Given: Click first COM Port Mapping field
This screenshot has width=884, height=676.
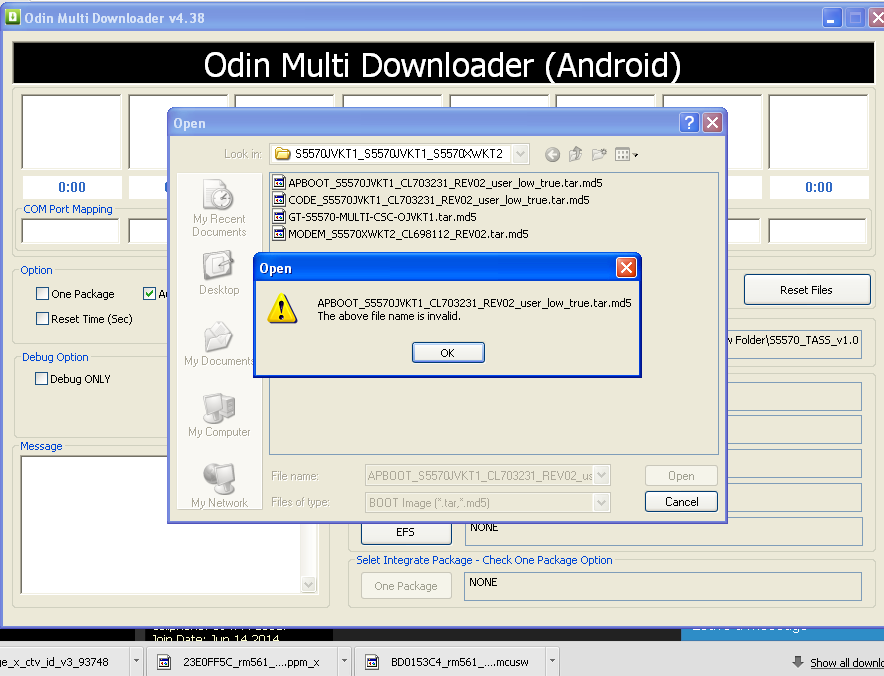Looking at the screenshot, I should 70,231.
